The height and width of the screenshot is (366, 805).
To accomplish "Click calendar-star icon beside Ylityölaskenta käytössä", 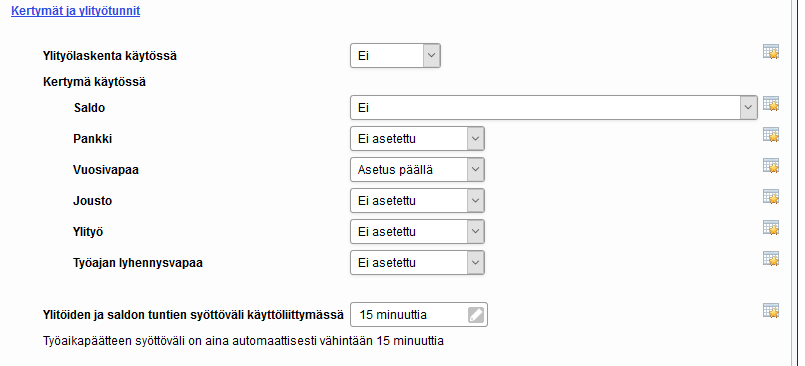I will pos(771,52).
